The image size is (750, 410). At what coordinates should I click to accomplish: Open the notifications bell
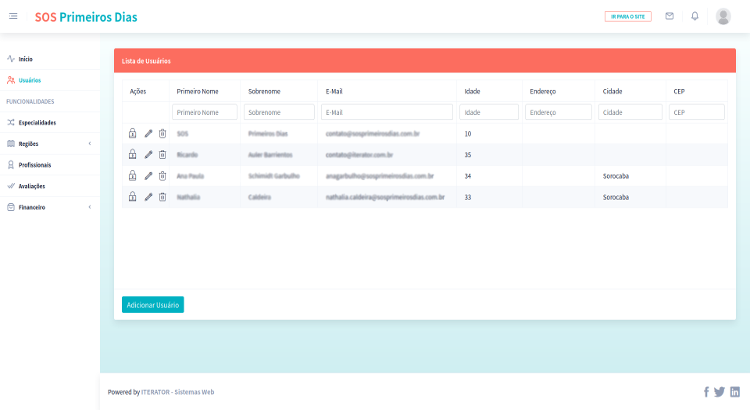(x=695, y=16)
